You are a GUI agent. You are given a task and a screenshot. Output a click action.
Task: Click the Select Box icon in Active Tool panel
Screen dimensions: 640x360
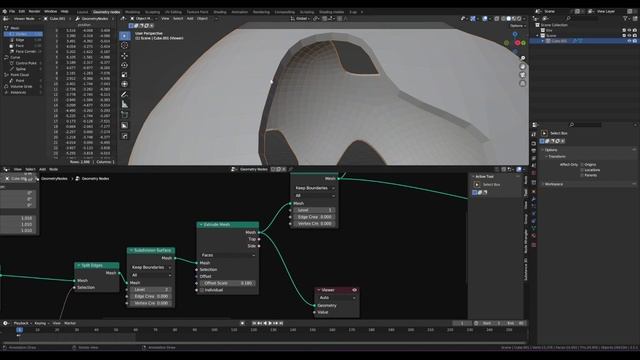(477, 185)
